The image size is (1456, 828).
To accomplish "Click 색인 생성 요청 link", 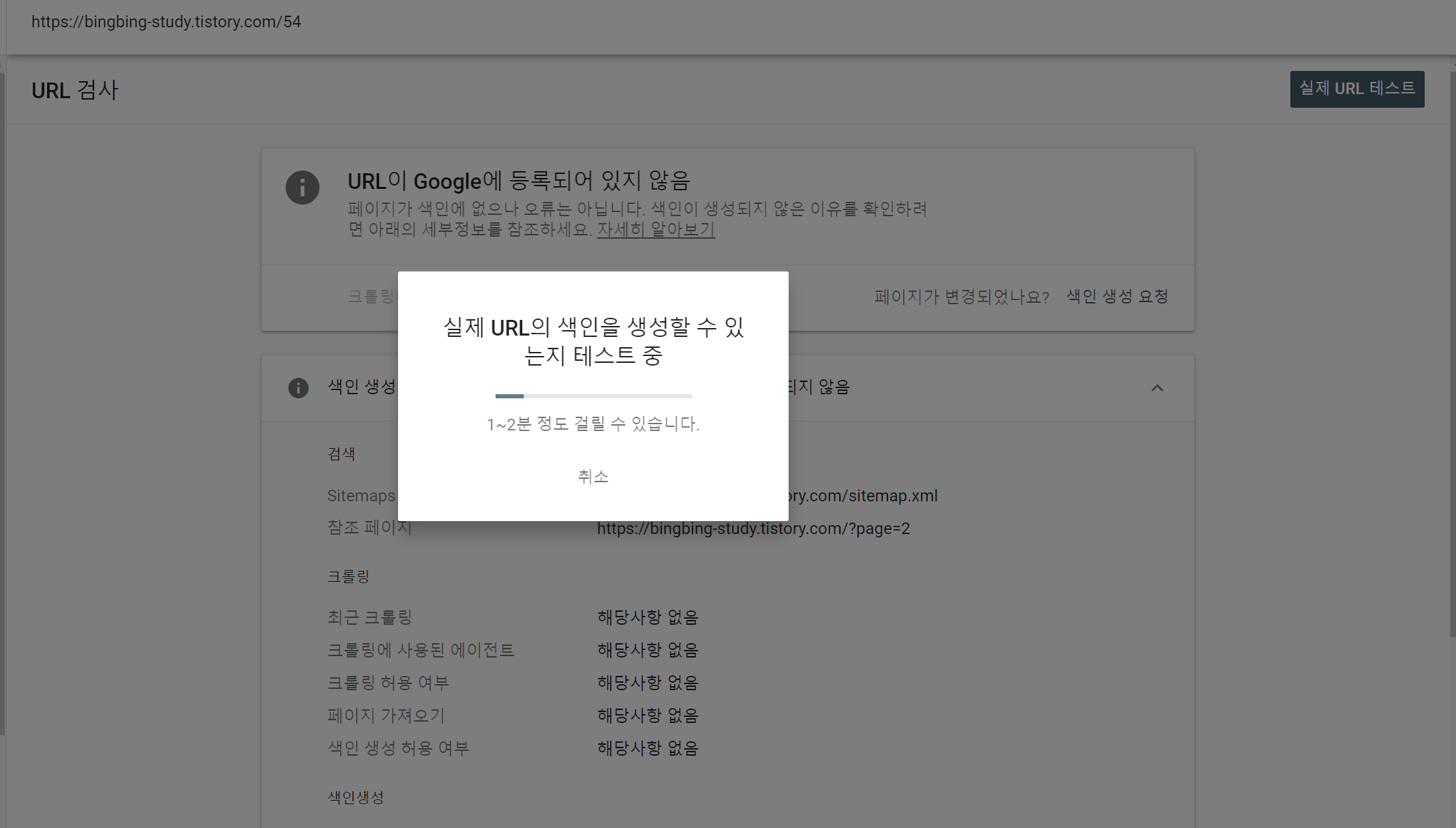I will [1117, 297].
